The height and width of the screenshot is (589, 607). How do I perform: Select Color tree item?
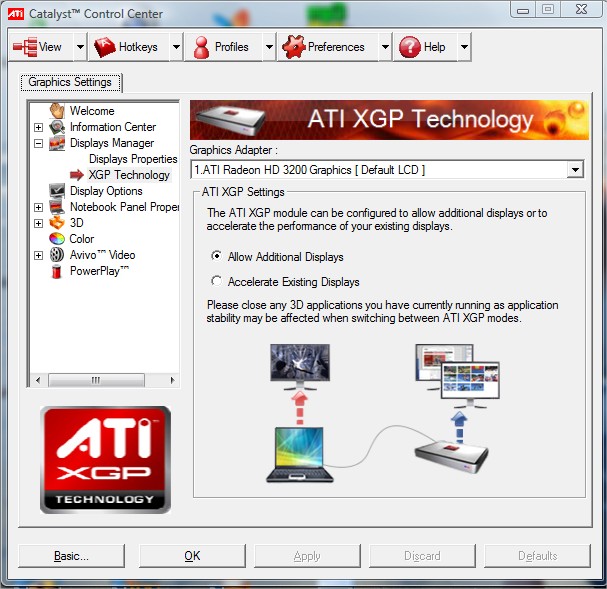(x=82, y=239)
